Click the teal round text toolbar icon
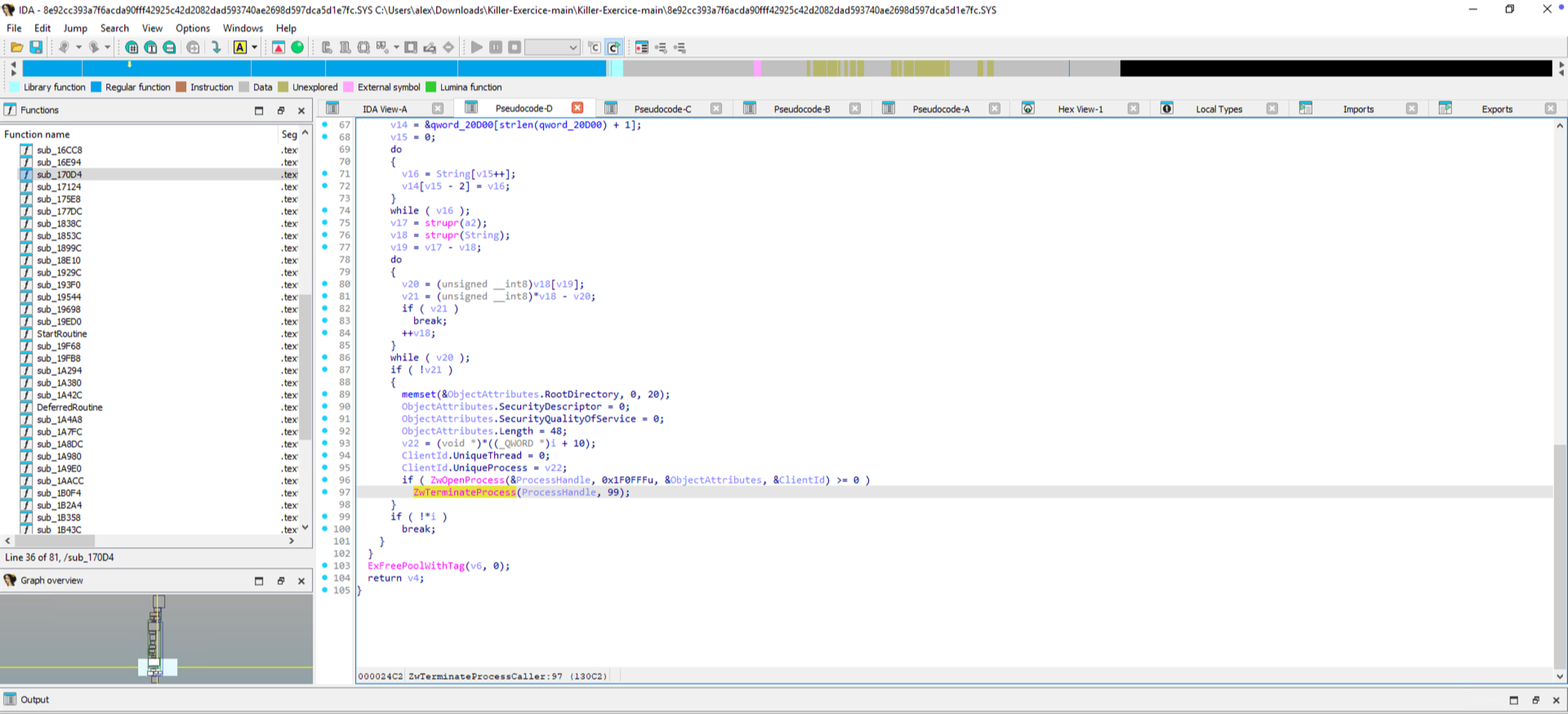This screenshot has height=714, width=1568. (150, 47)
